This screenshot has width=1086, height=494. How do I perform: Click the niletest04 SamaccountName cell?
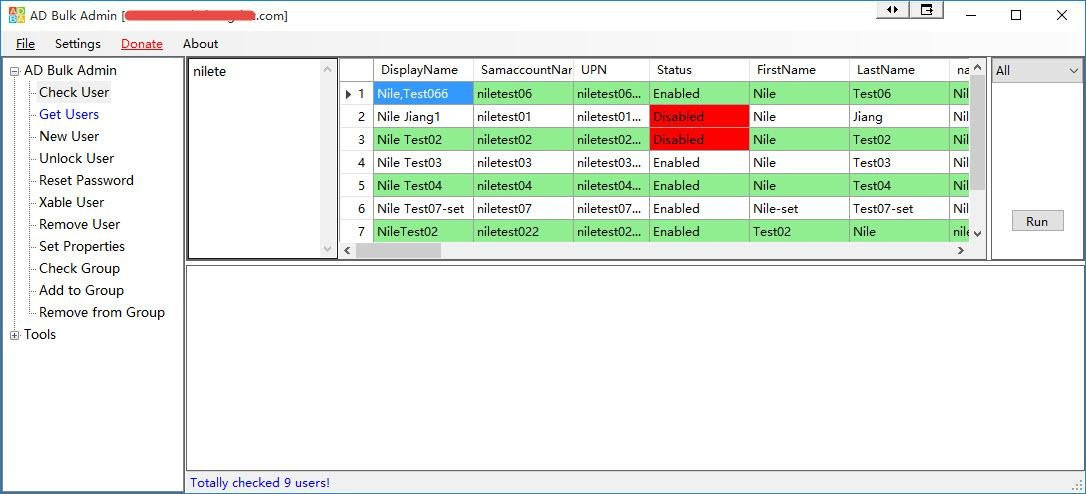point(523,186)
